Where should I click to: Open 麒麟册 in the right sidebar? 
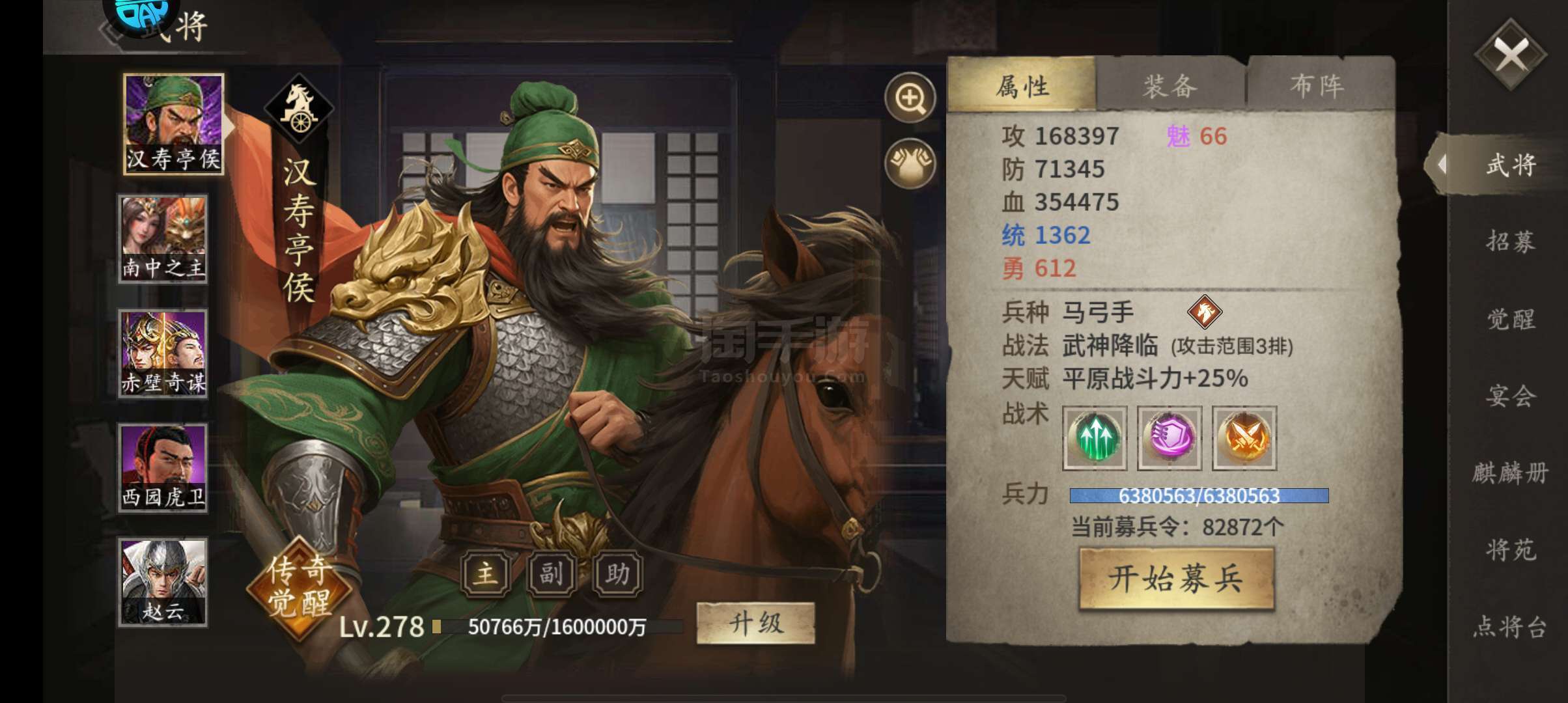coord(1511,473)
